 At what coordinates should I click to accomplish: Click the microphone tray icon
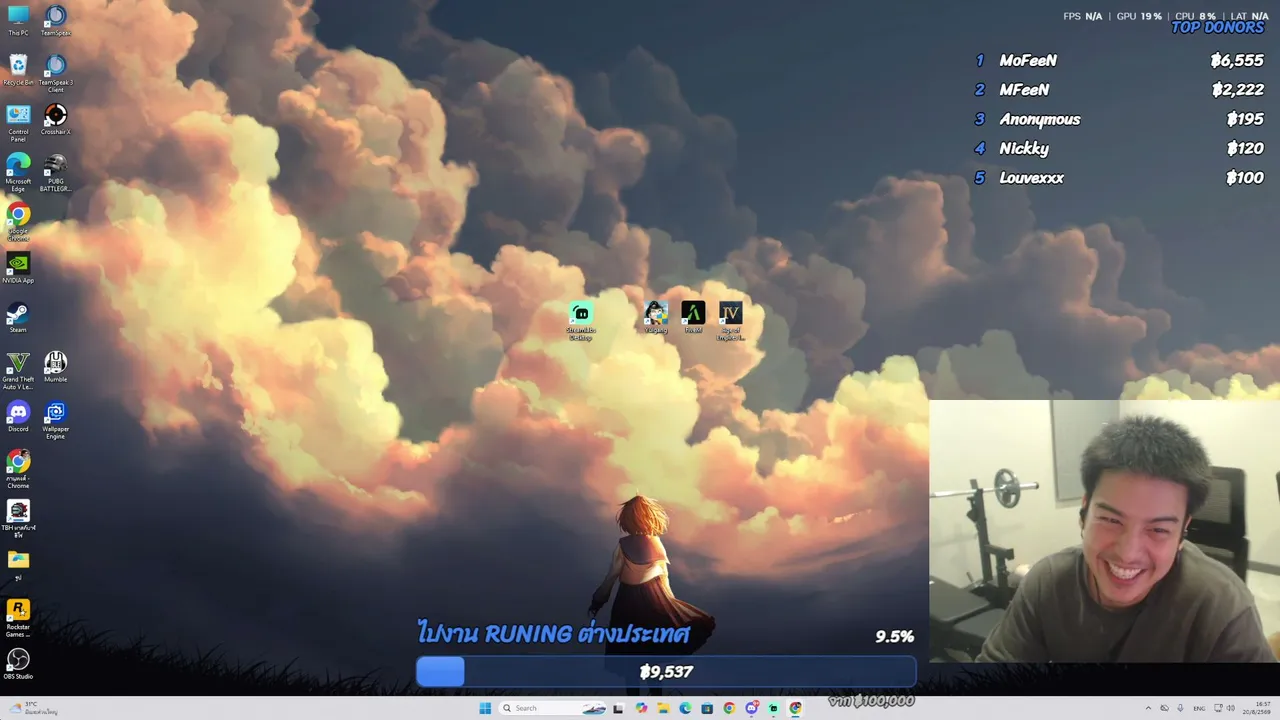point(1181,708)
